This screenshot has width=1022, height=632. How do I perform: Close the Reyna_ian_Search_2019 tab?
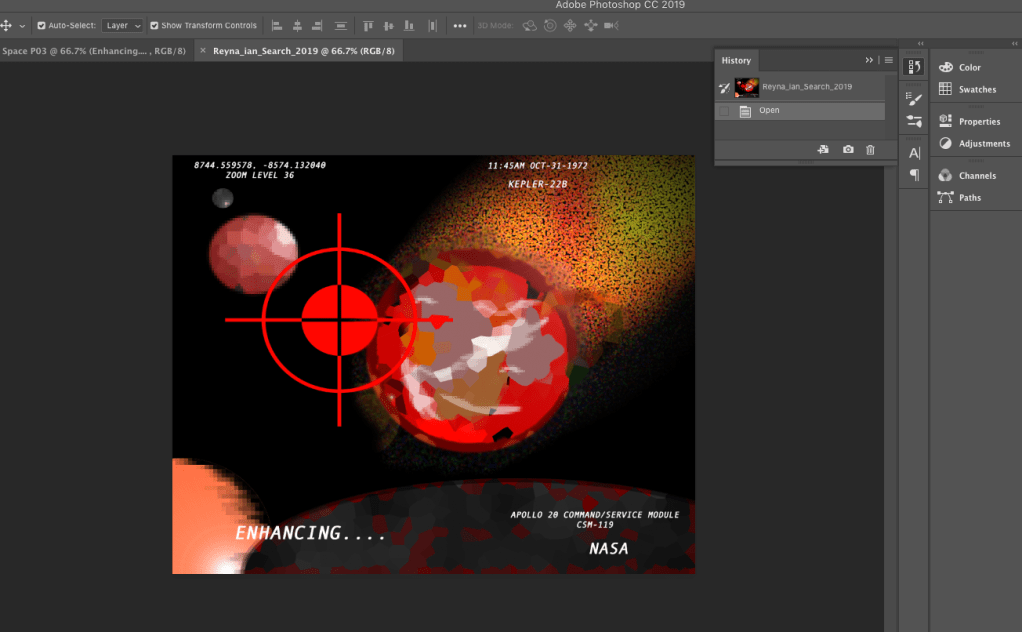point(203,50)
